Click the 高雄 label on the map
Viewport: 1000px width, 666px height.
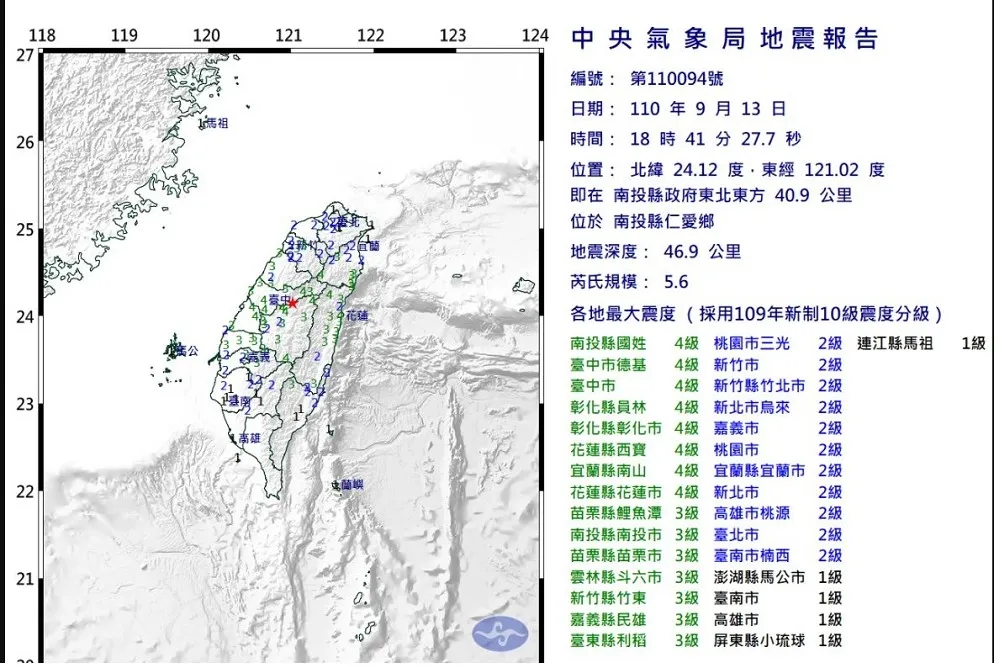(249, 438)
